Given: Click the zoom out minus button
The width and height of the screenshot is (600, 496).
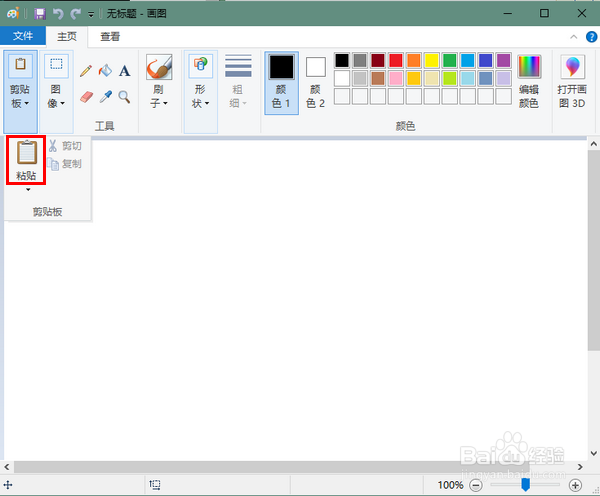Looking at the screenshot, I should pyautogui.click(x=476, y=485).
